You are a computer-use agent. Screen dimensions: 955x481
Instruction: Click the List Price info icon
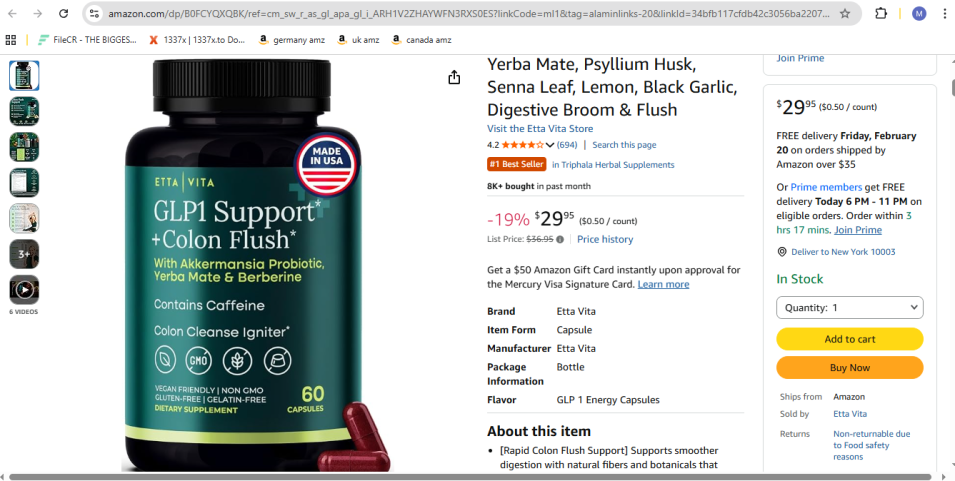[560, 239]
